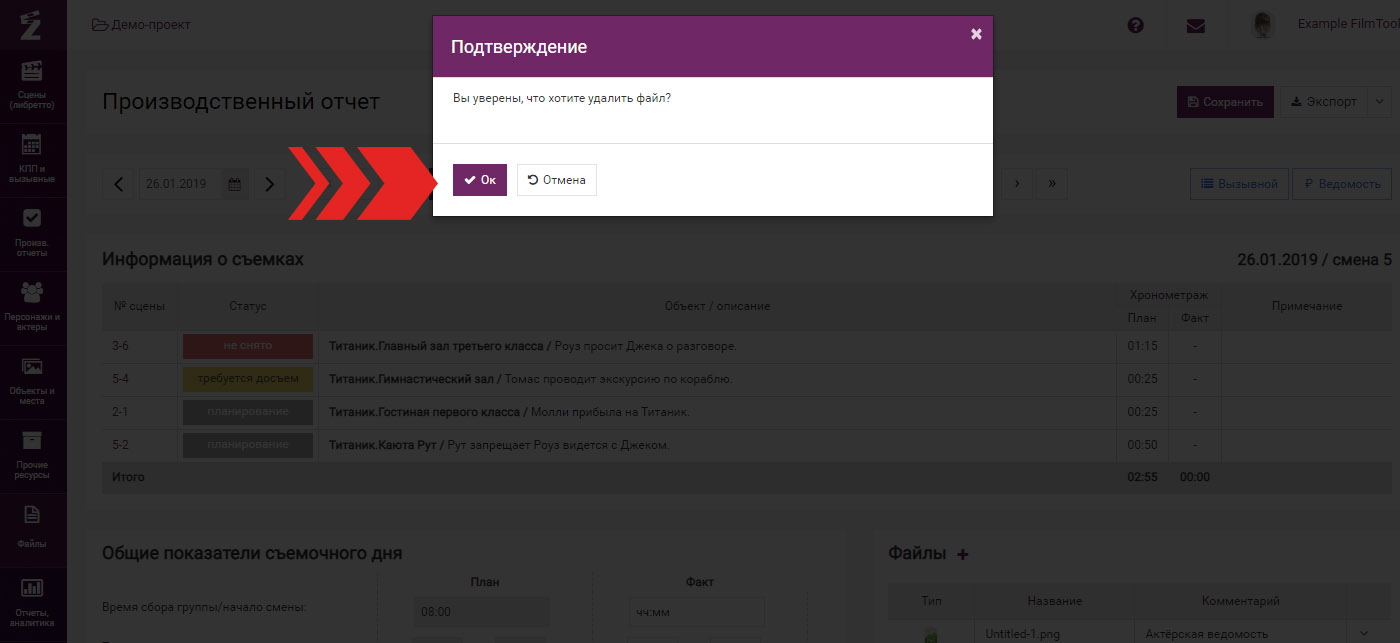Click the не снято status badge

pos(248,346)
